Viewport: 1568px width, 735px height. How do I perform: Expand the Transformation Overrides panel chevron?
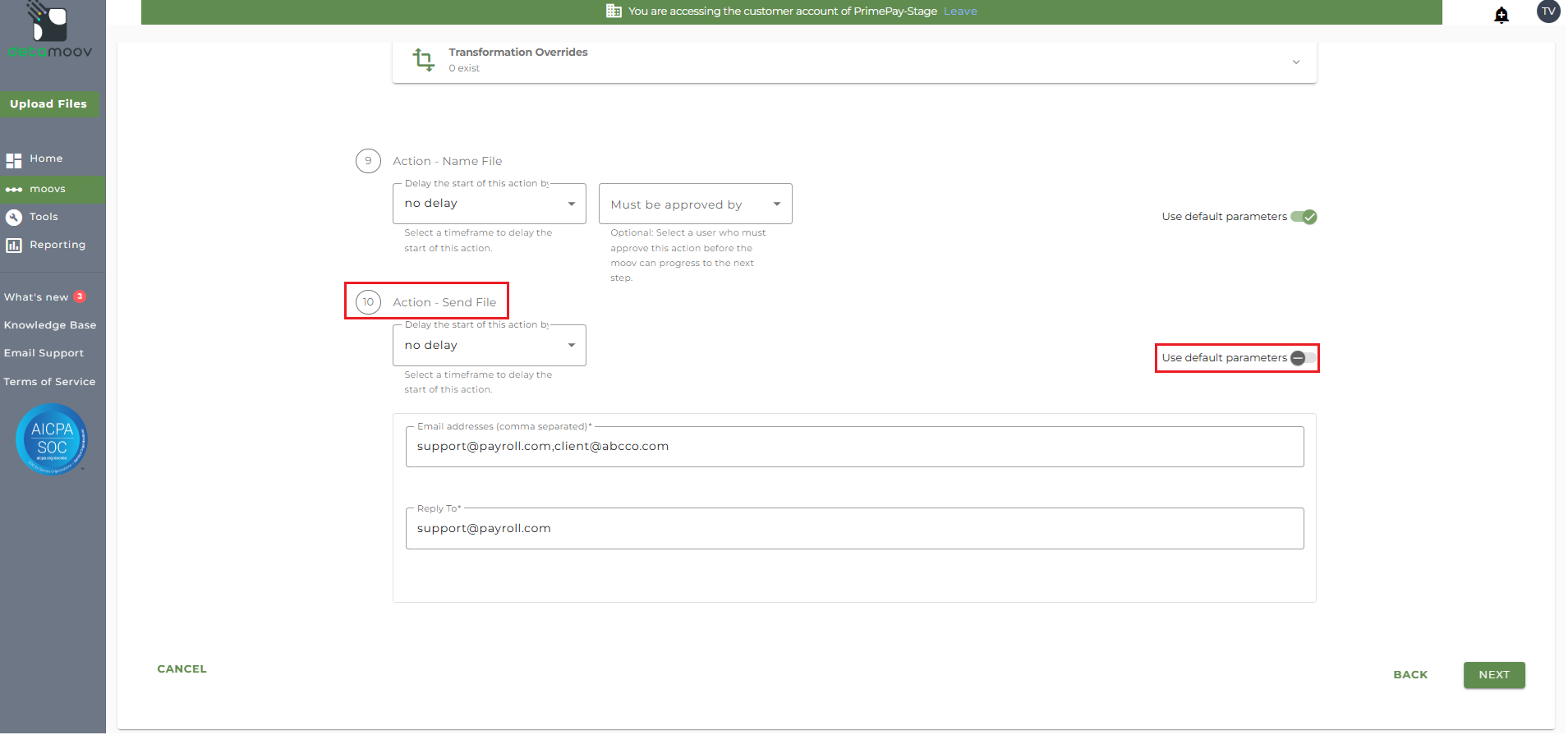click(x=1296, y=62)
